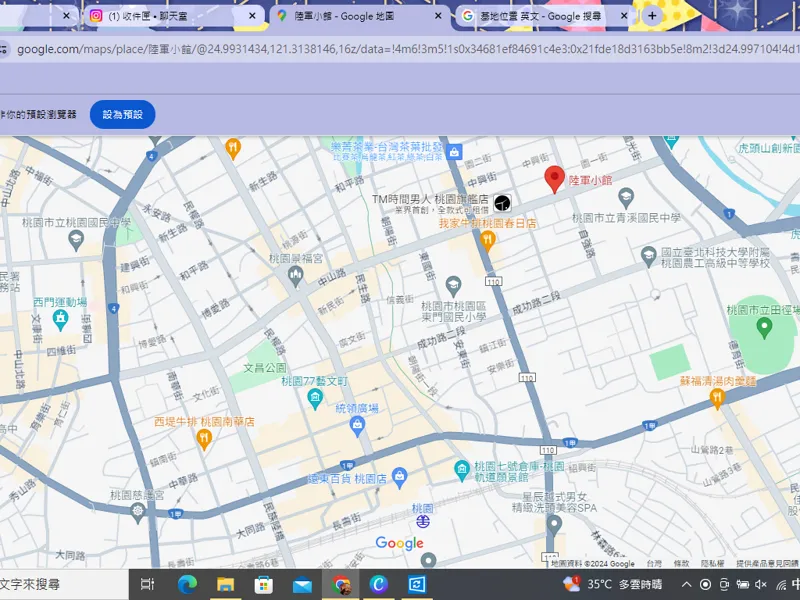Click the 桃園七號倉庫 museum marker
Image resolution: width=800 pixels, height=600 pixels.
click(x=462, y=471)
